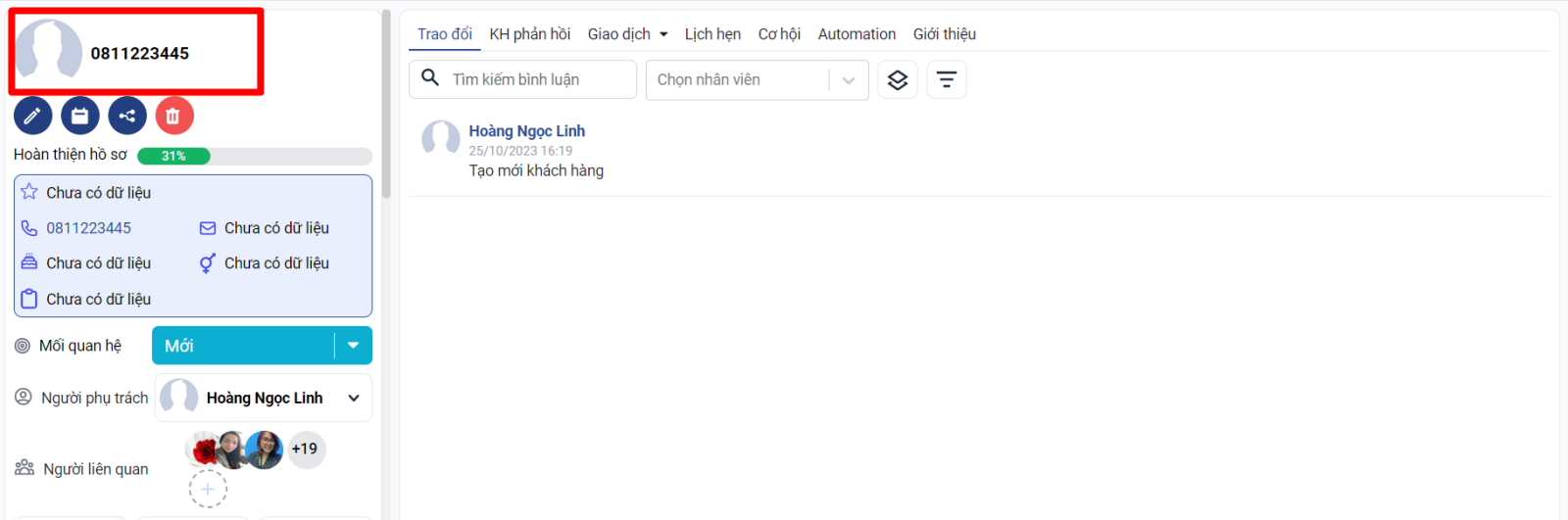
Task: Expand the Hoàng Ngọc Linh assignee dropdown
Action: 354,398
